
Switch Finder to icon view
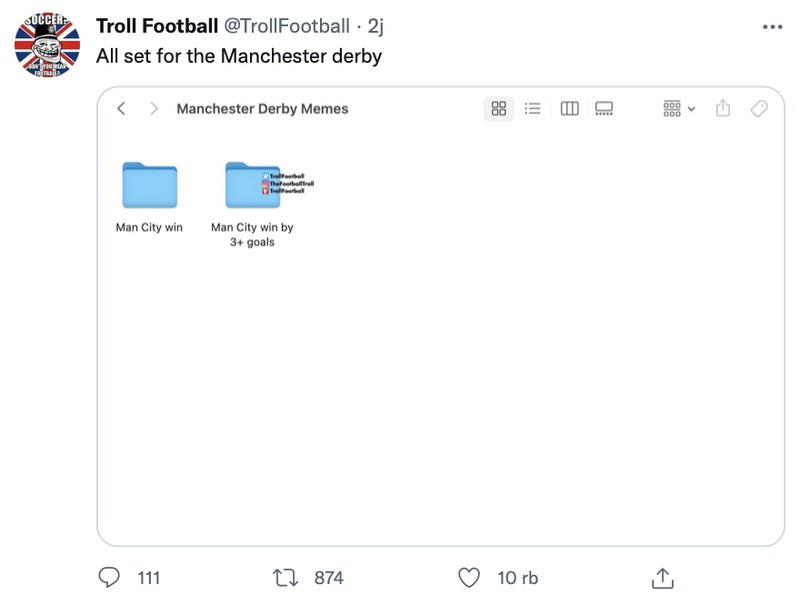click(499, 108)
